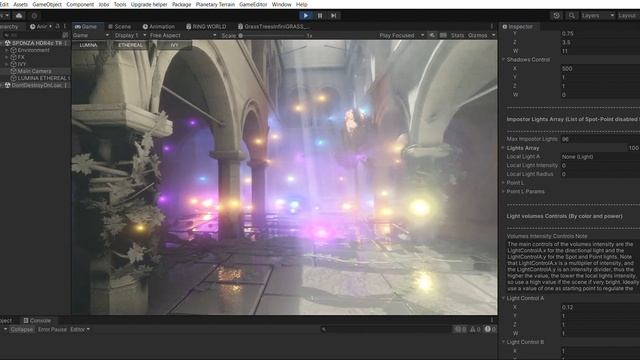Collapse the Shadows Control section

click(x=503, y=60)
